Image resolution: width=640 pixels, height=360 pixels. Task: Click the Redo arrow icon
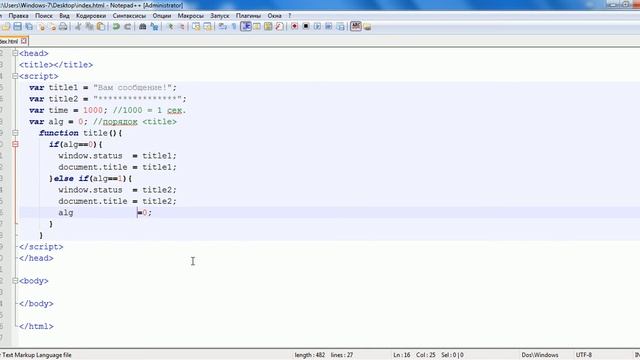click(x=128, y=27)
